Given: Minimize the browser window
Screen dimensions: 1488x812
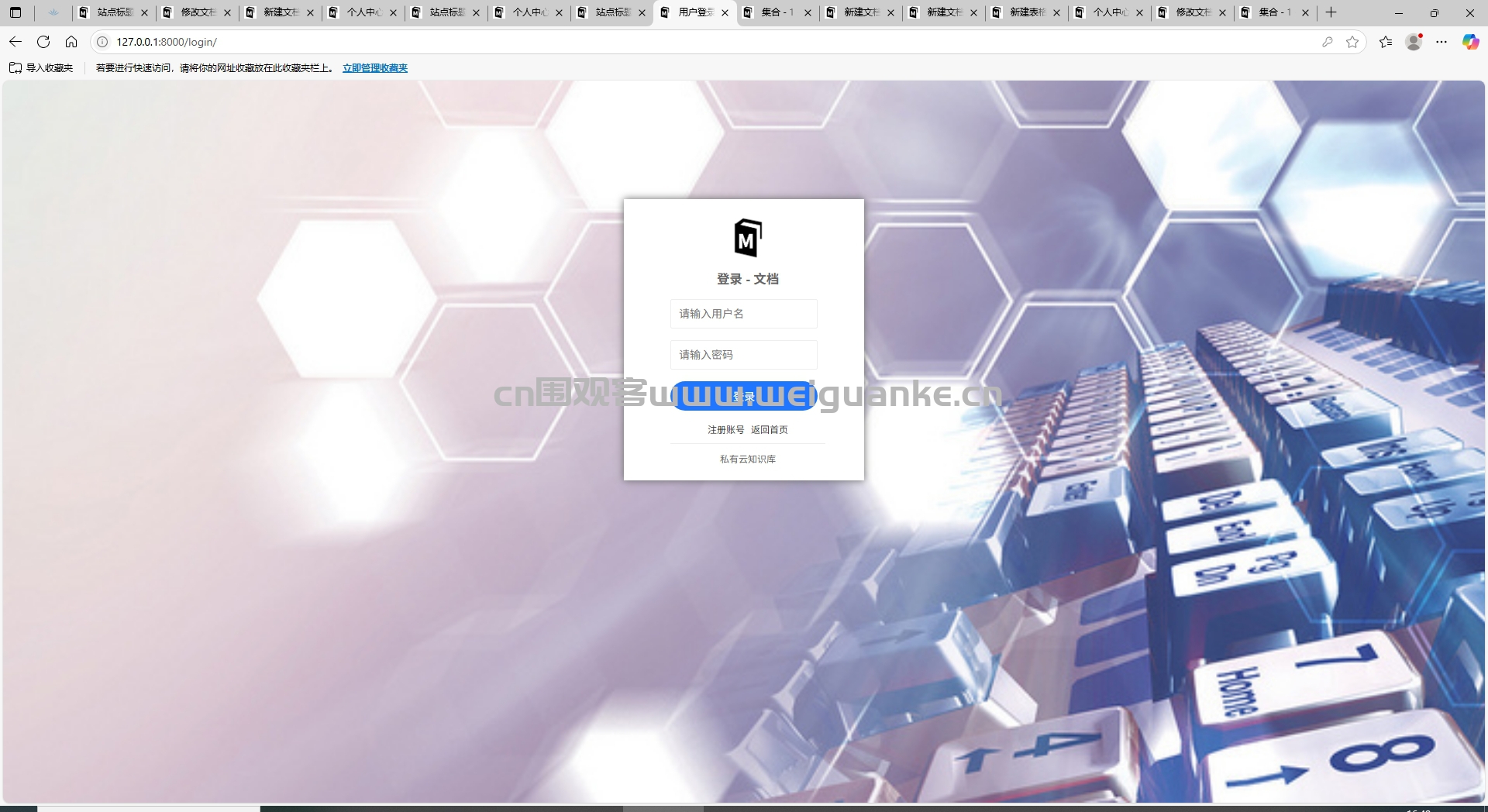Looking at the screenshot, I should coord(1399,12).
